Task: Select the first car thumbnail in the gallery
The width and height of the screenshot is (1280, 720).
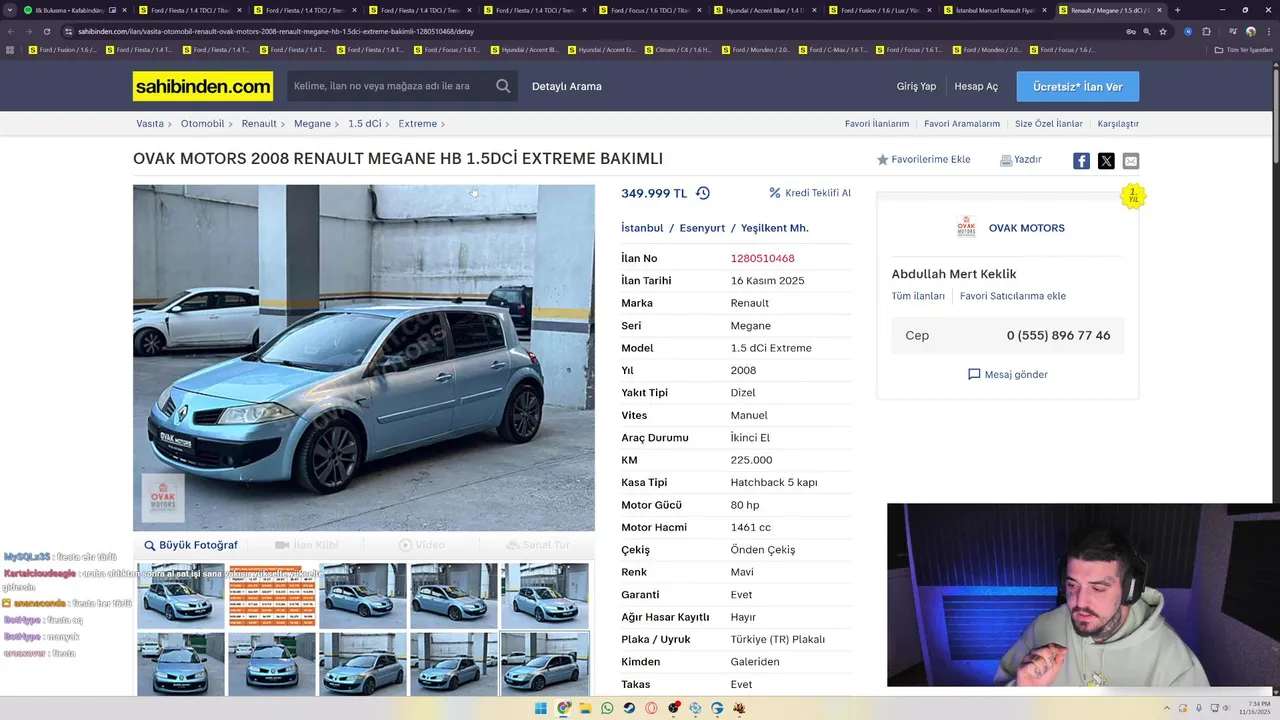Action: coord(181,595)
